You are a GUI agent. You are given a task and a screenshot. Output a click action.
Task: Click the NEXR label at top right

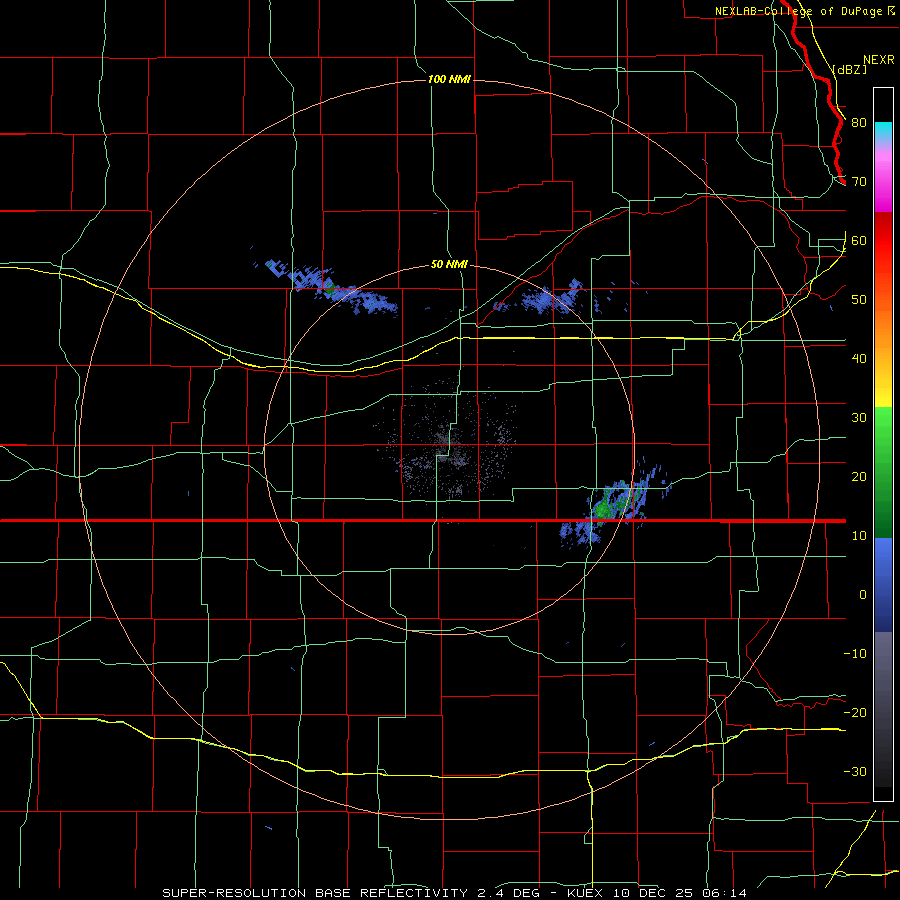[878, 60]
